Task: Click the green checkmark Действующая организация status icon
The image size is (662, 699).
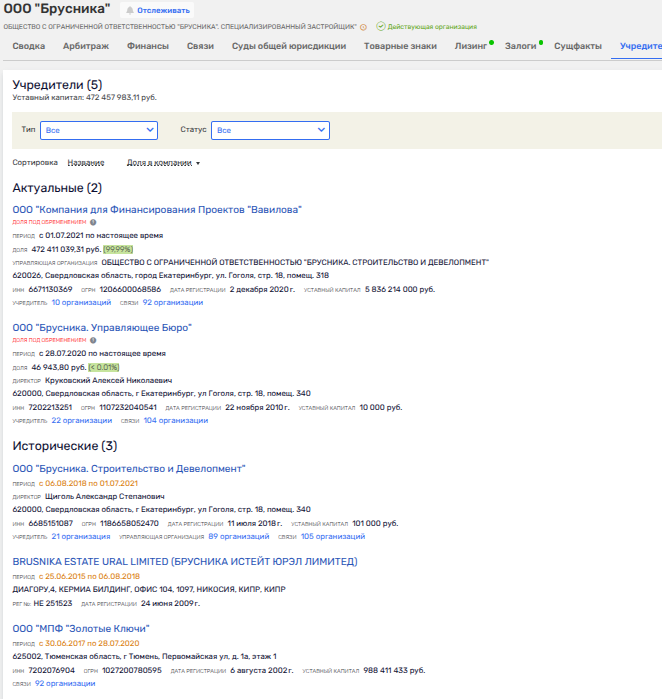Action: pyautogui.click(x=380, y=27)
